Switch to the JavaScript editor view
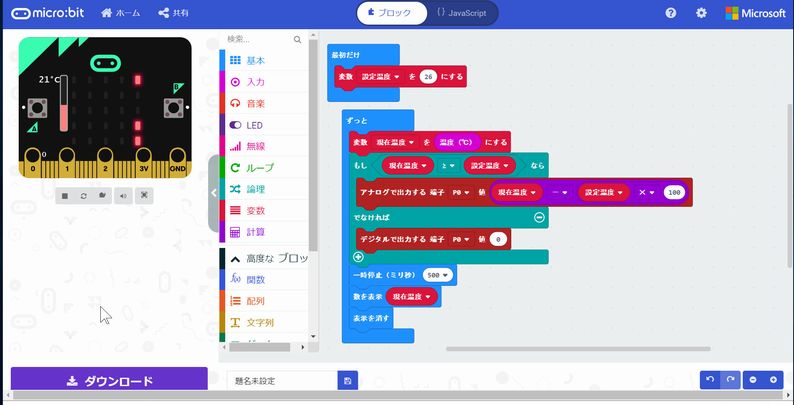The width and height of the screenshot is (794, 405). (461, 13)
